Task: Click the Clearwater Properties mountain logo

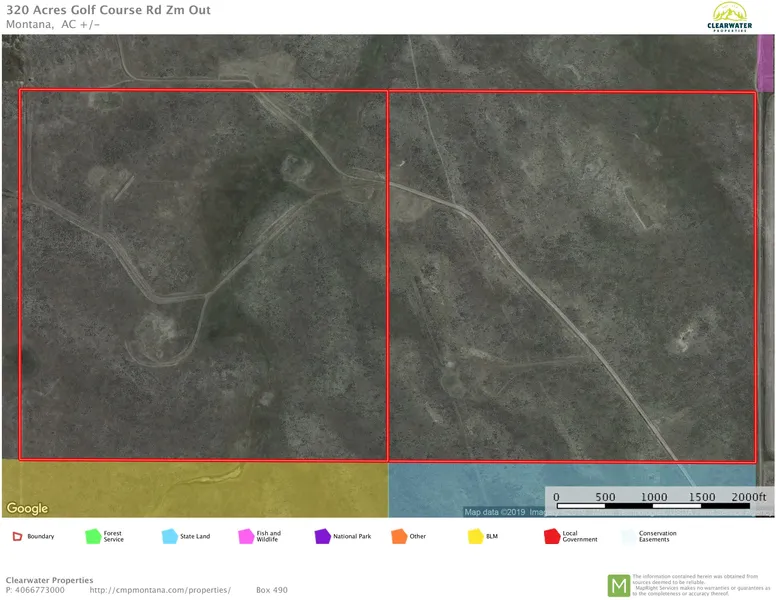Action: pyautogui.click(x=727, y=16)
